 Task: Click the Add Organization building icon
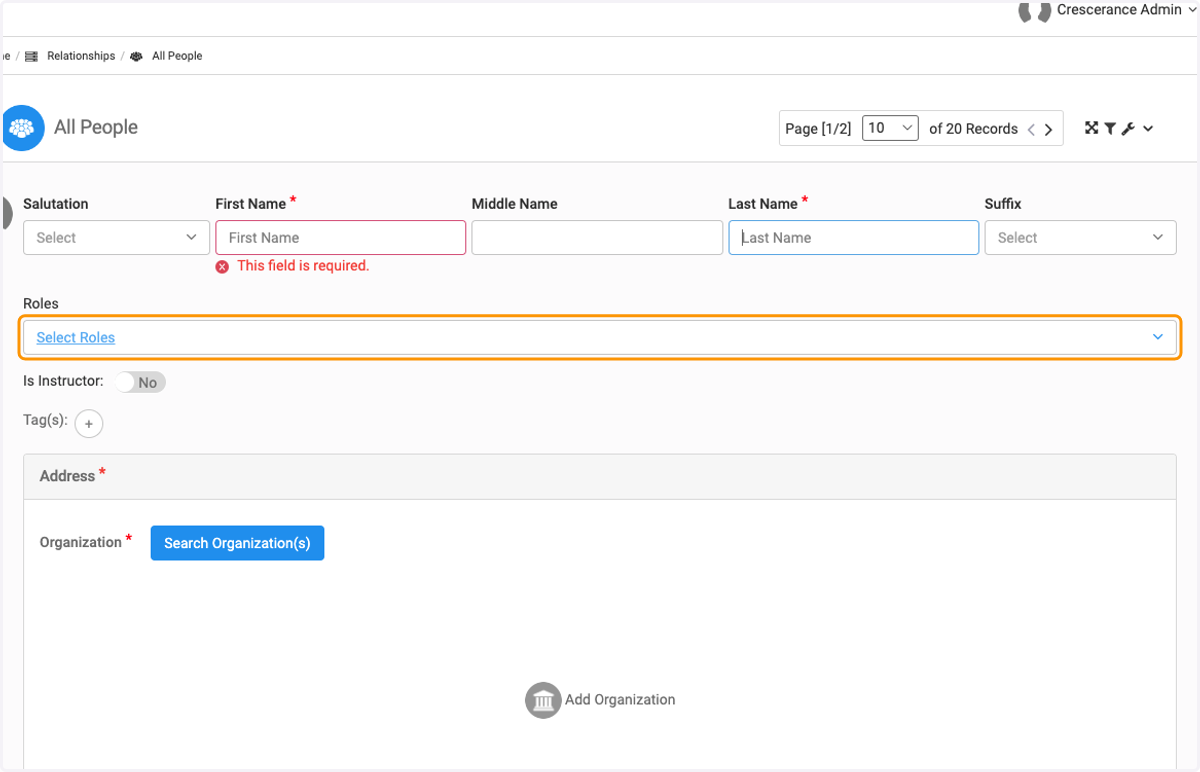click(x=543, y=700)
